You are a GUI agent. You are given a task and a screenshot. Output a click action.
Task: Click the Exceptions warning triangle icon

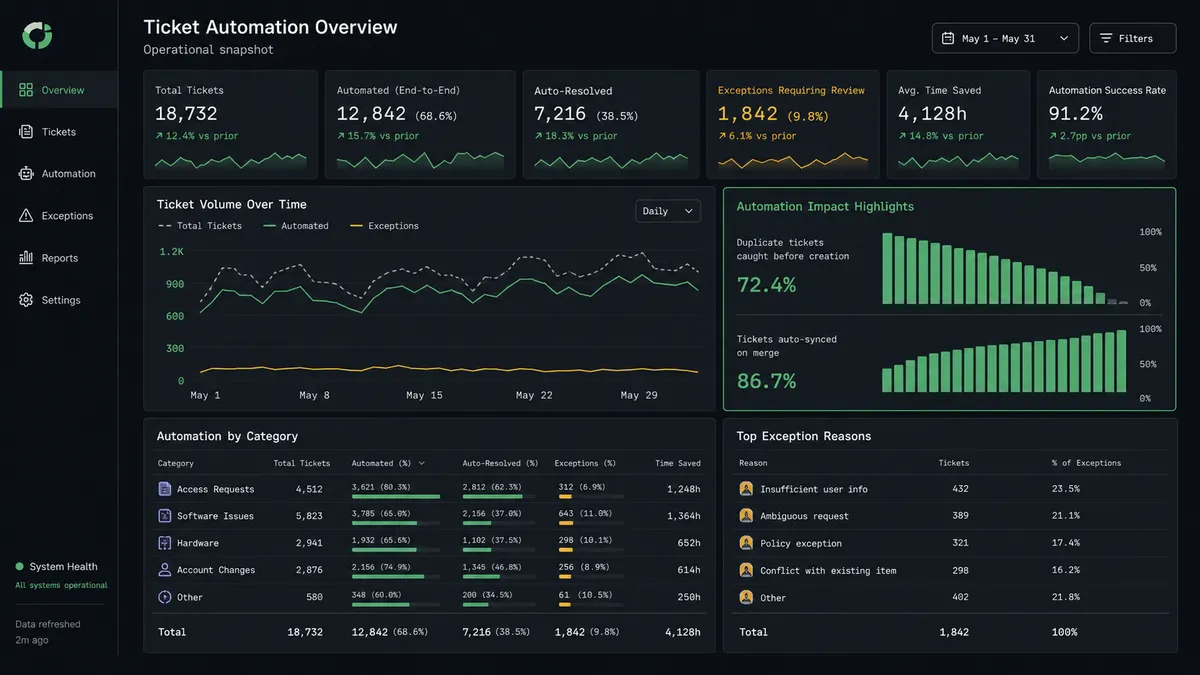[26, 216]
